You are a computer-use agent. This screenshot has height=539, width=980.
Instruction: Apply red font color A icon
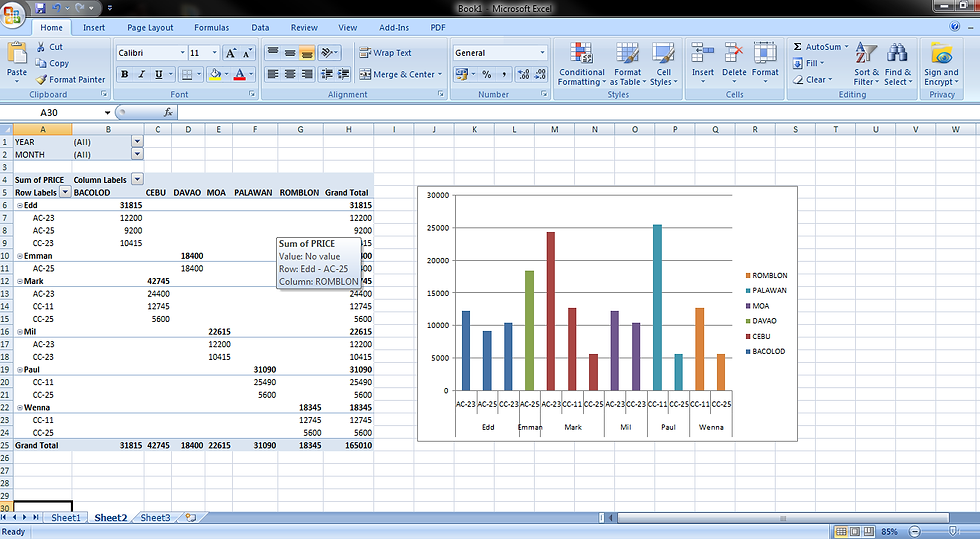coord(239,74)
